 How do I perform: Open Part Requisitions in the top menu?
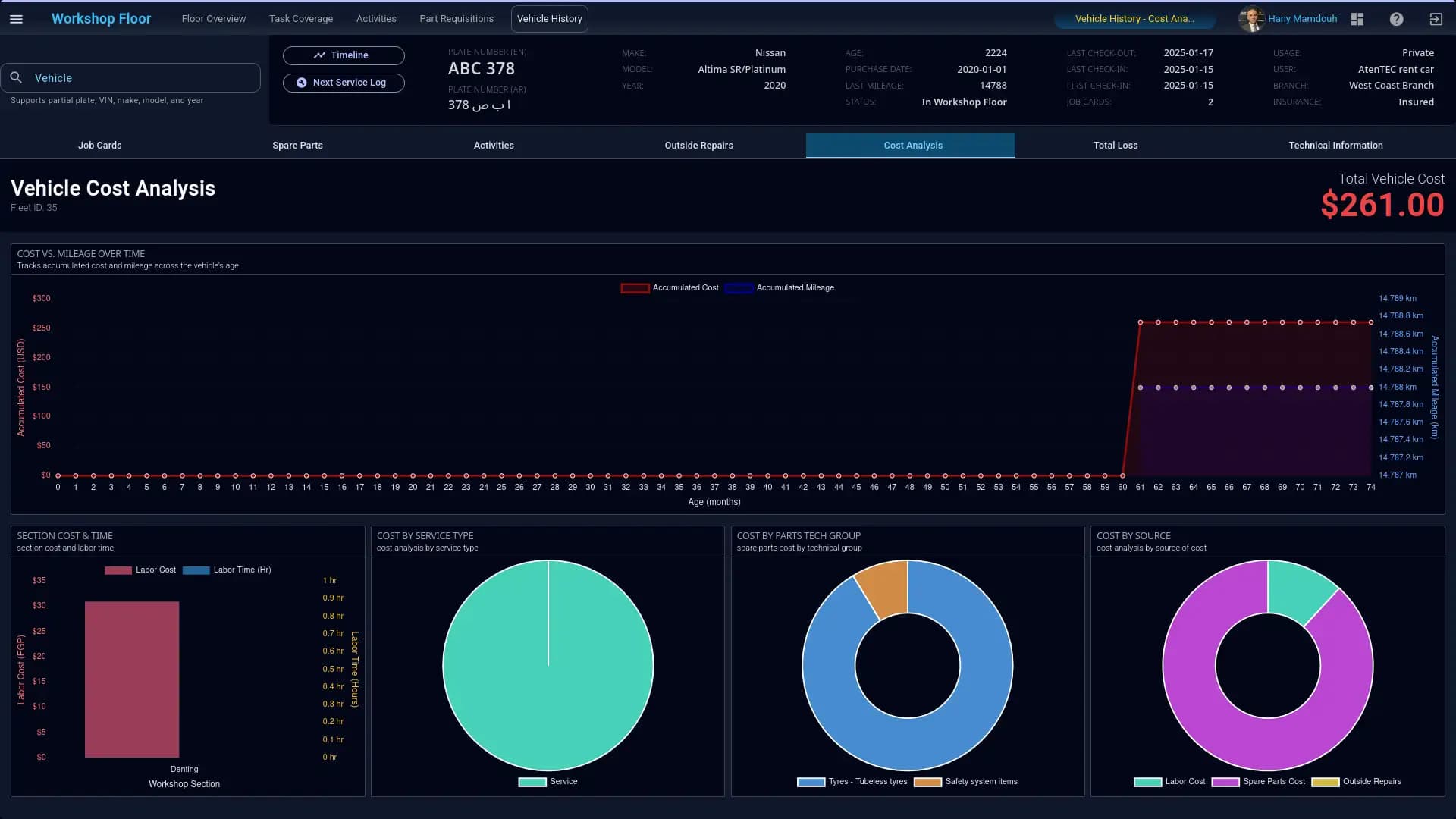coord(456,19)
